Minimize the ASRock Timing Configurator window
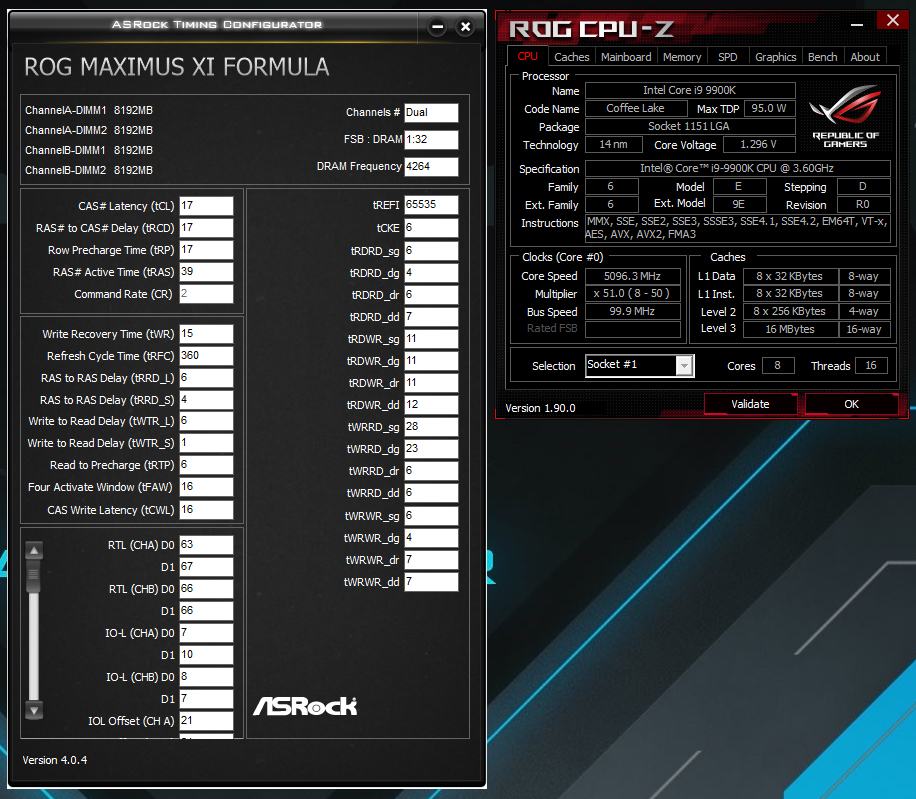Image resolution: width=916 pixels, height=799 pixels. 437,27
